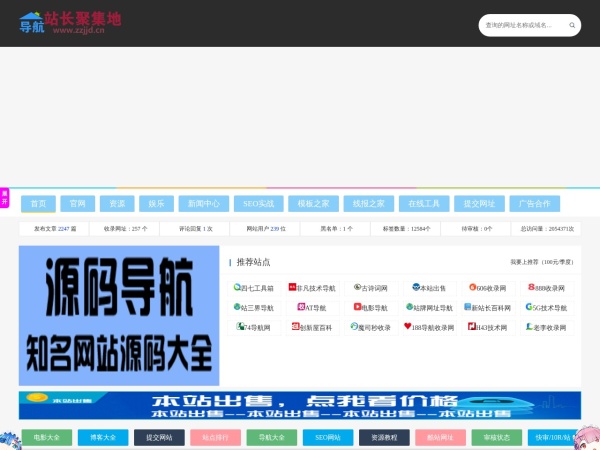Click the blue SEO网站 button

coord(328,437)
